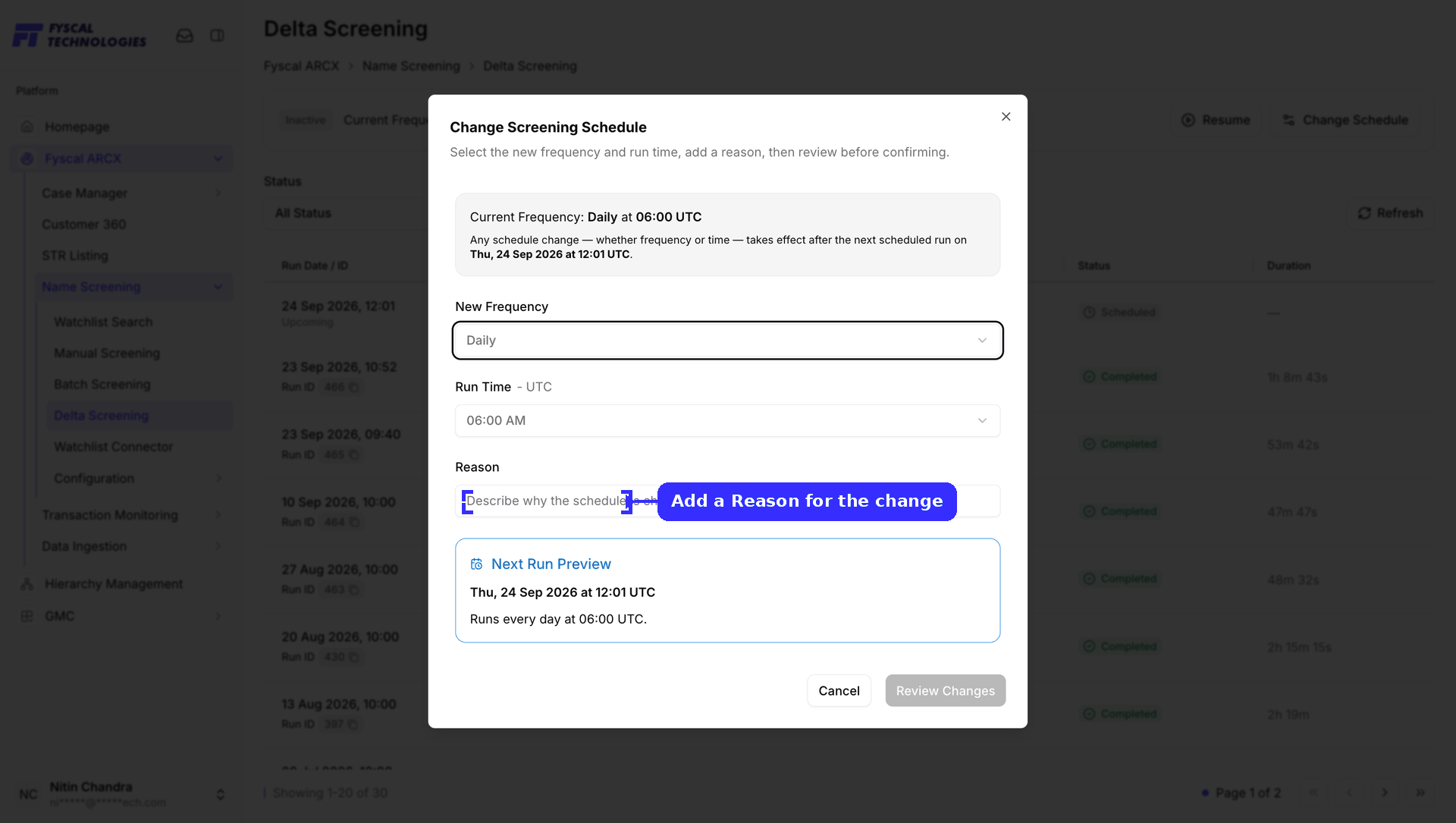Viewport: 1456px width, 823px height.
Task: Open the Run Time dropdown showing 06:00 AM
Action: click(727, 420)
